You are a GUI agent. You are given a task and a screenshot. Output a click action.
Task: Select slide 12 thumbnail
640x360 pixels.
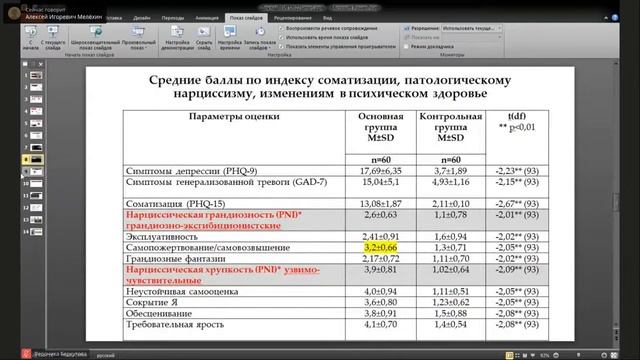point(36,208)
